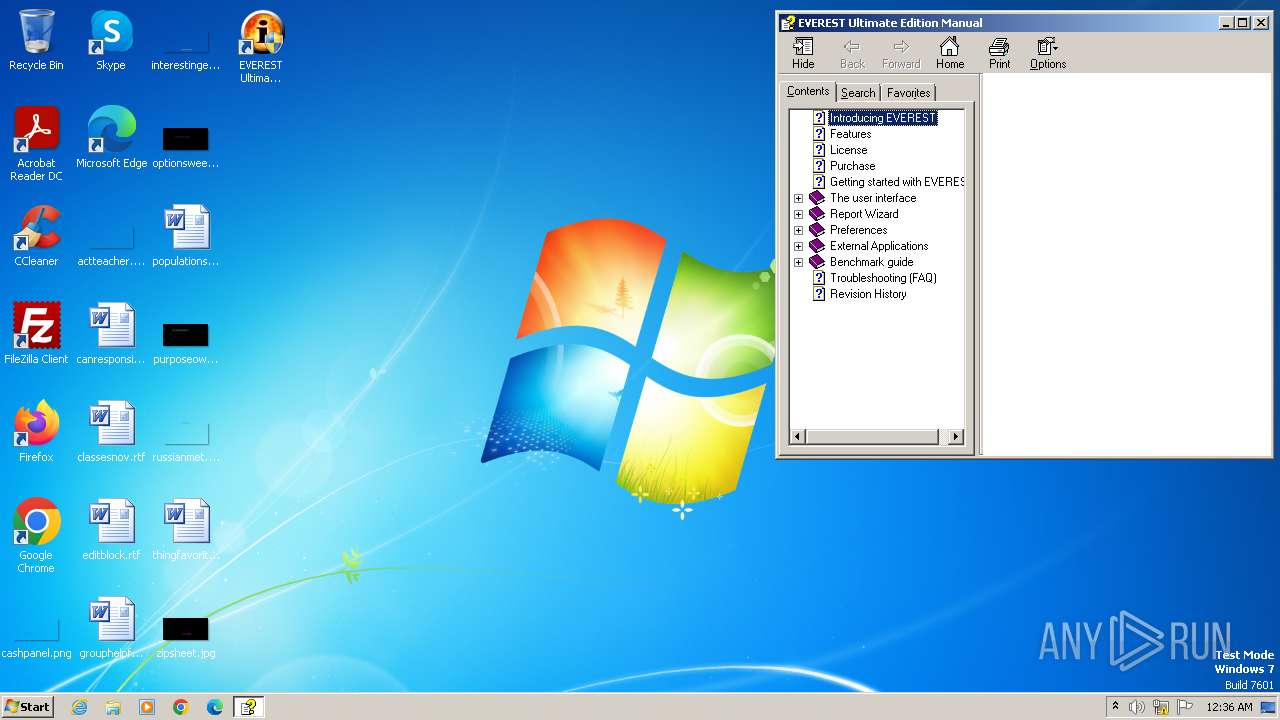Select the grouphelpf document icon
The height and width of the screenshot is (720, 1280).
point(111,629)
